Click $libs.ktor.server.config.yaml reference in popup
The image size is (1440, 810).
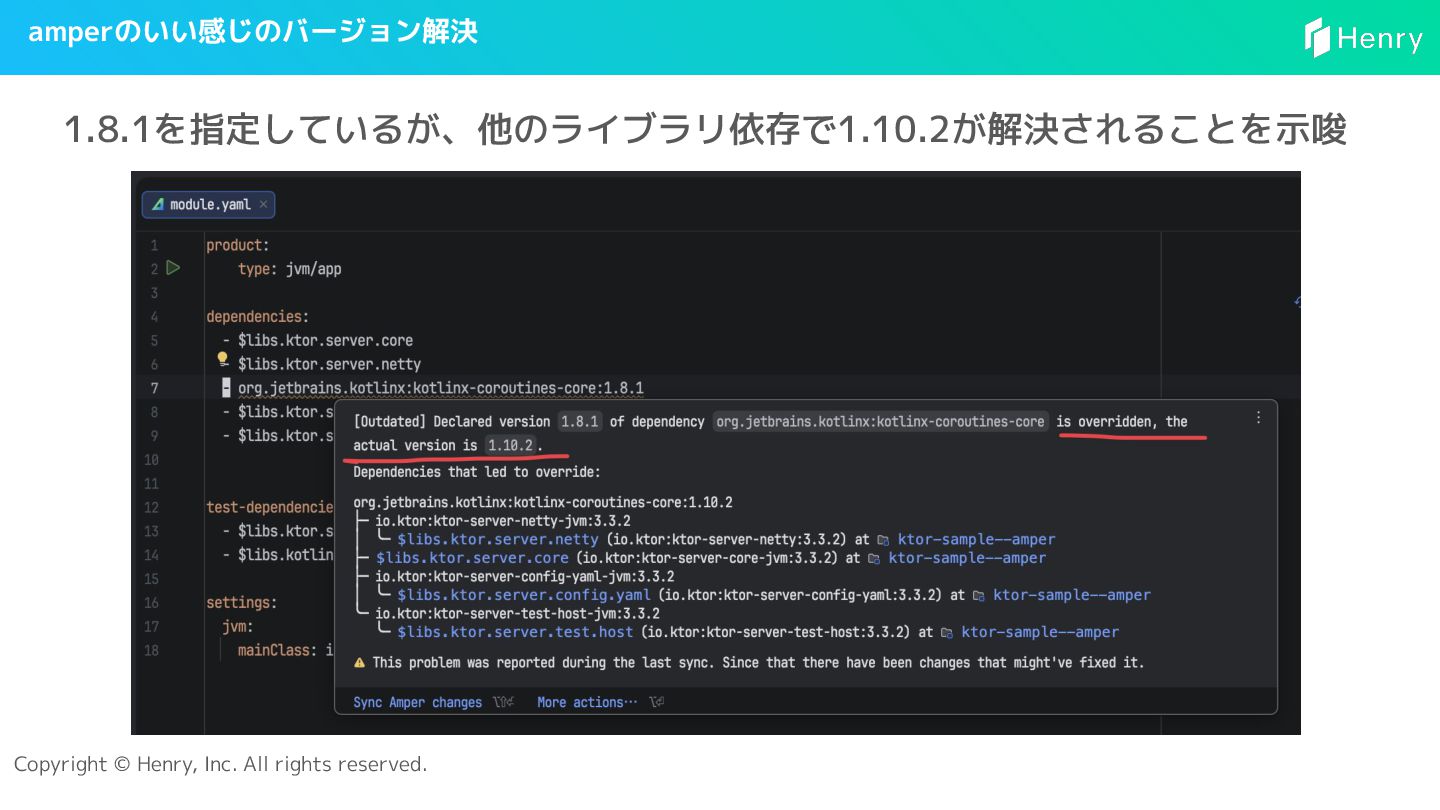pyautogui.click(x=524, y=595)
